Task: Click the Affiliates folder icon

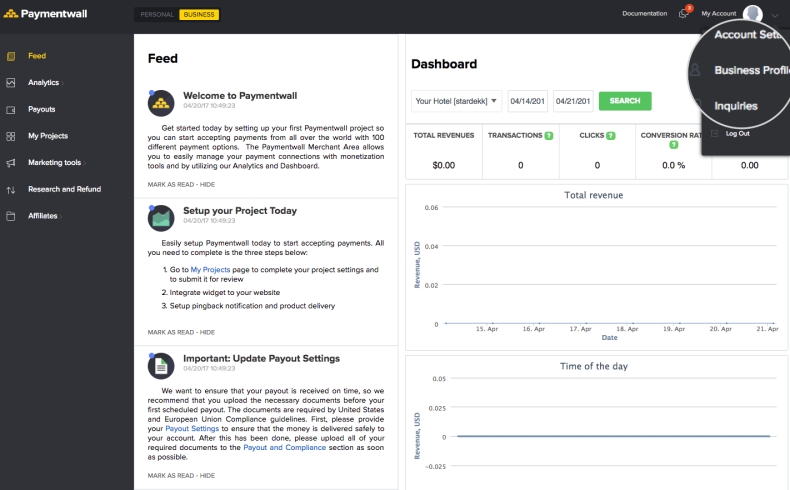Action: click(10, 216)
